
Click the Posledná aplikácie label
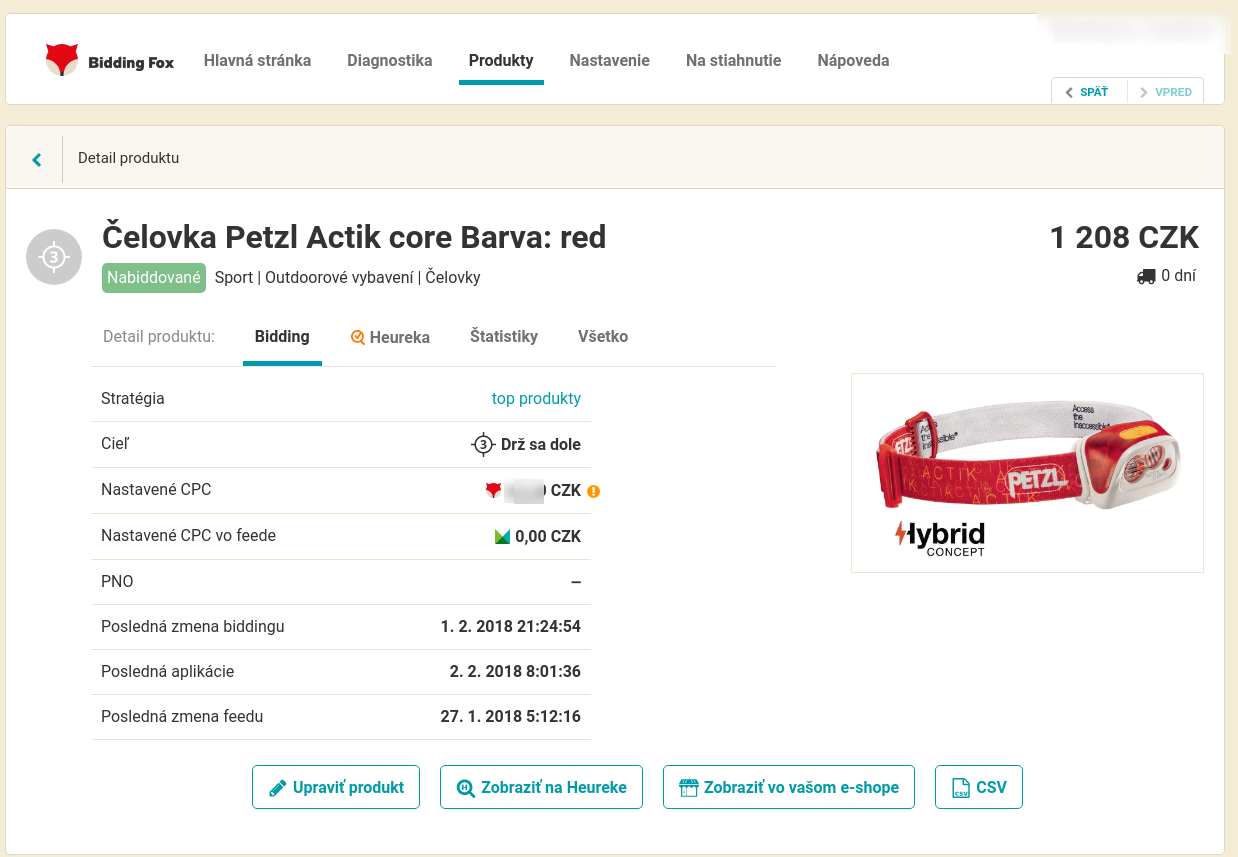click(x=168, y=672)
